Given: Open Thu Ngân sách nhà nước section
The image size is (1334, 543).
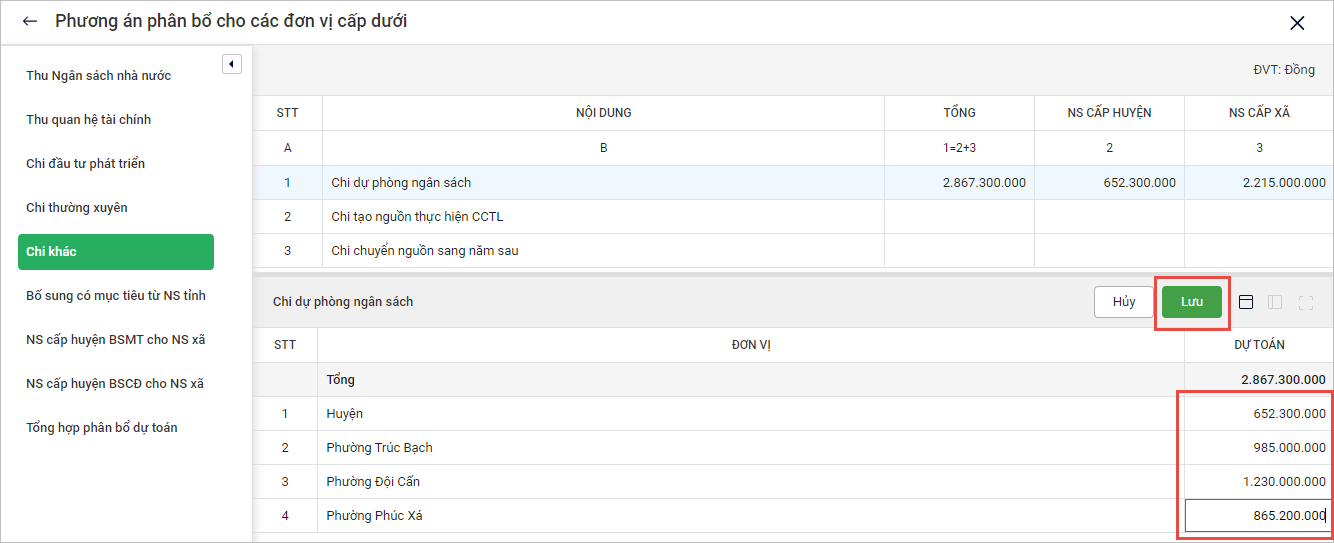Looking at the screenshot, I should [x=98, y=76].
